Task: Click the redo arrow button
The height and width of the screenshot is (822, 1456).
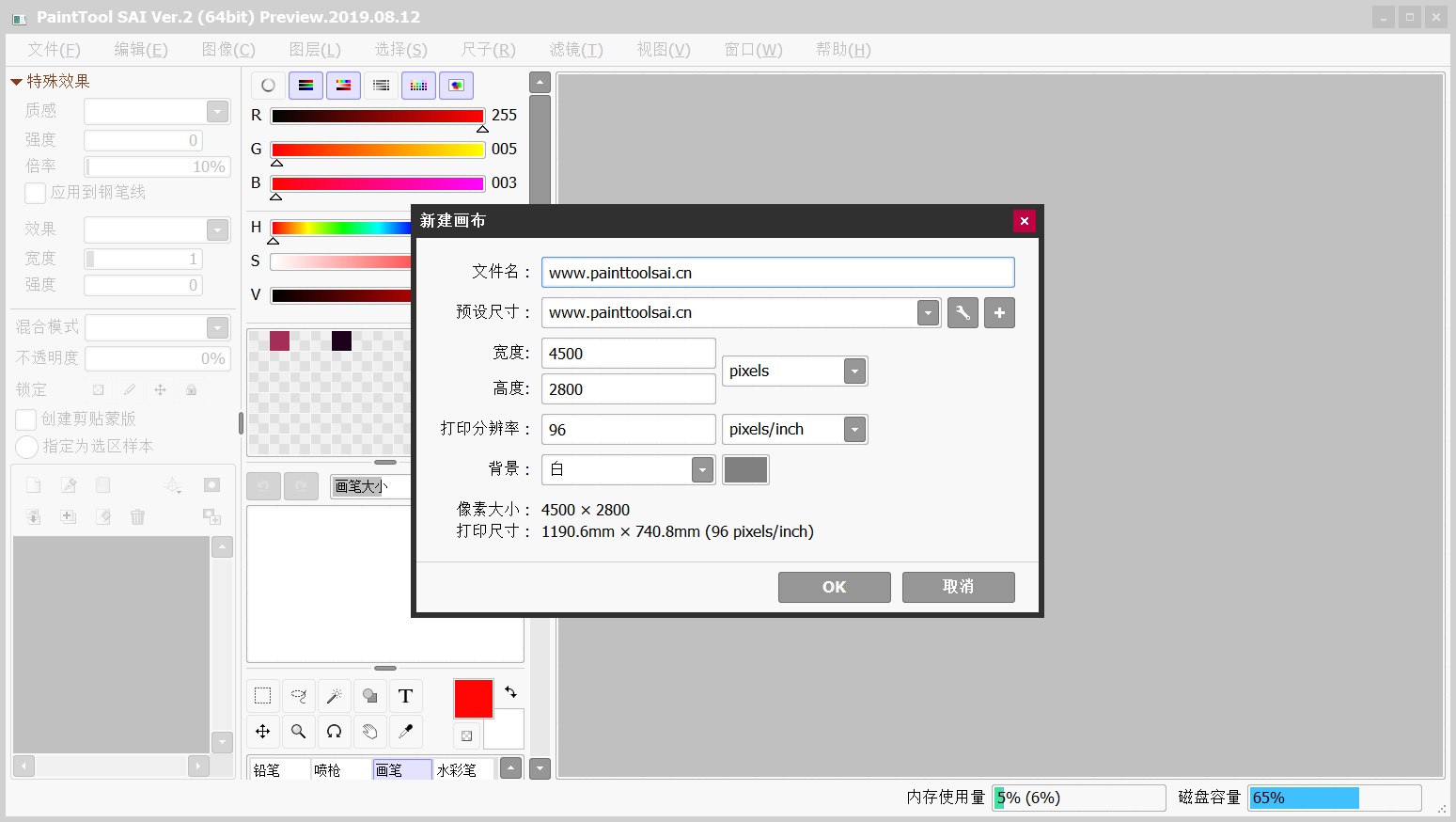Action: click(301, 486)
